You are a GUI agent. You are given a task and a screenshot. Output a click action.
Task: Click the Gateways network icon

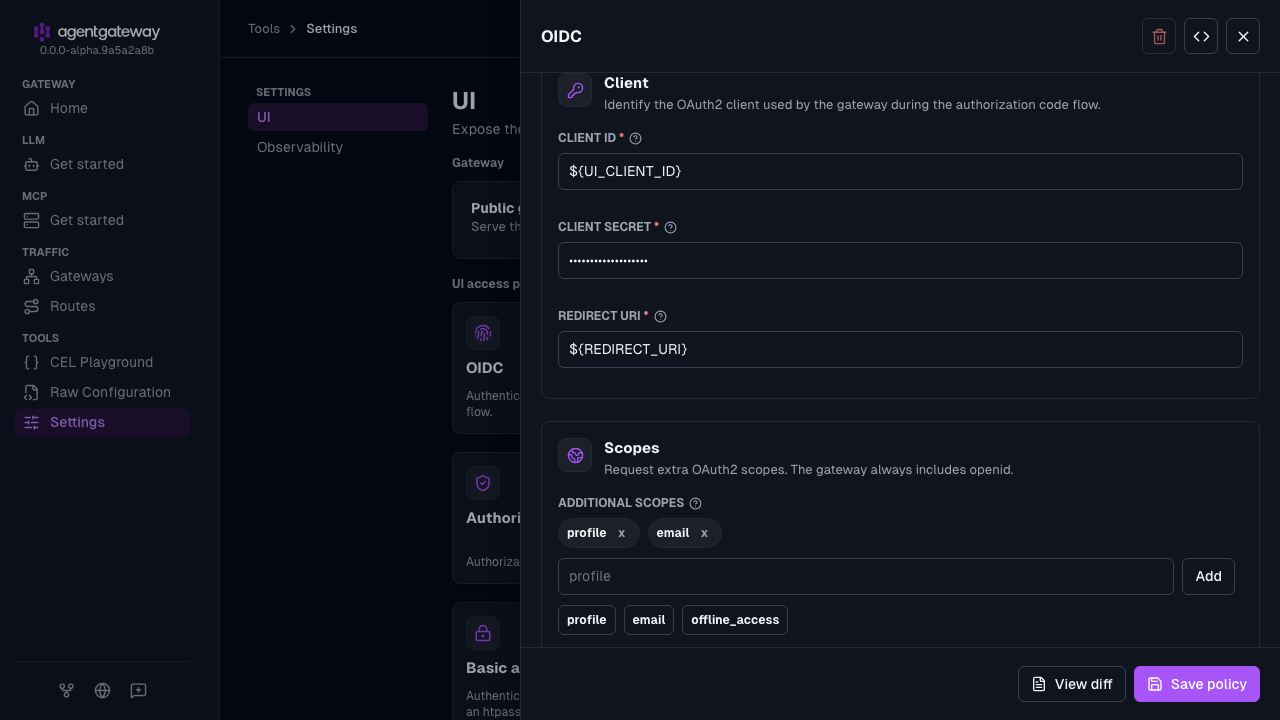[32, 276]
